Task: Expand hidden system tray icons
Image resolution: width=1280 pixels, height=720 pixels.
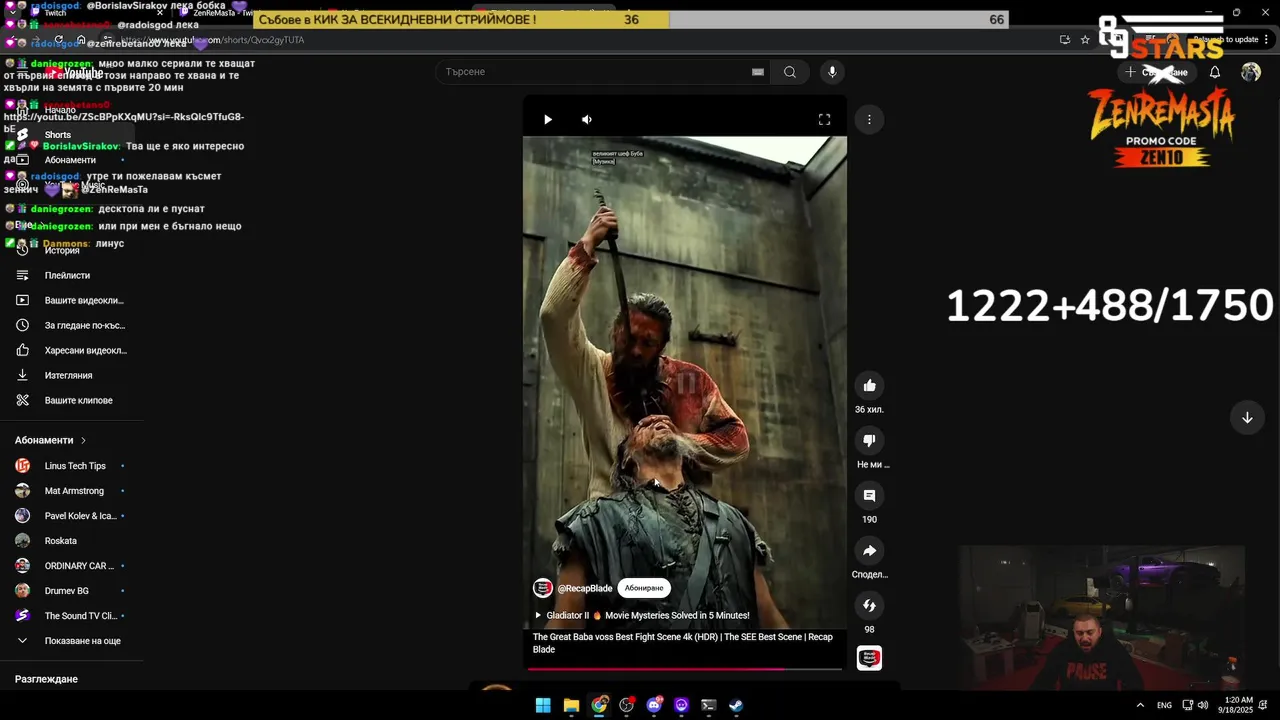Action: (1140, 705)
